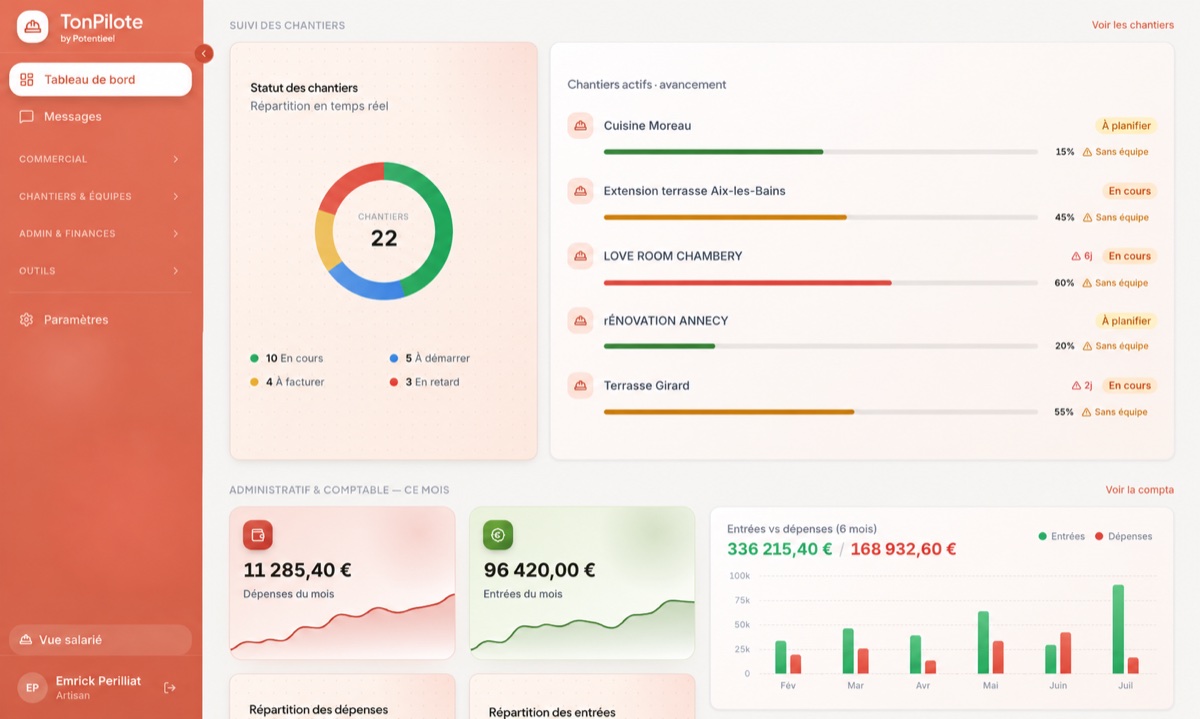This screenshot has height=719, width=1200.
Task: Open the Extension terrasse Aix-les-Bains project
Action: tap(694, 191)
